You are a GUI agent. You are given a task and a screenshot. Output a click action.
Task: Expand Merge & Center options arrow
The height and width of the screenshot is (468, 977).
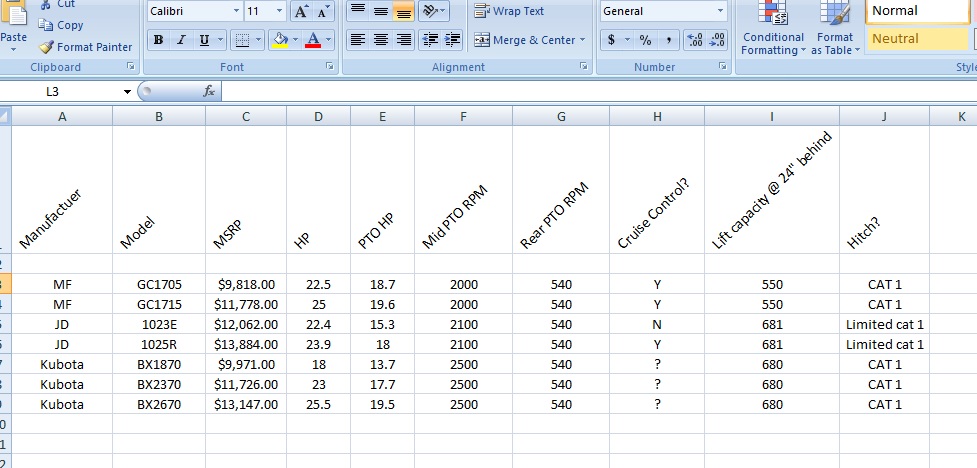click(x=583, y=40)
